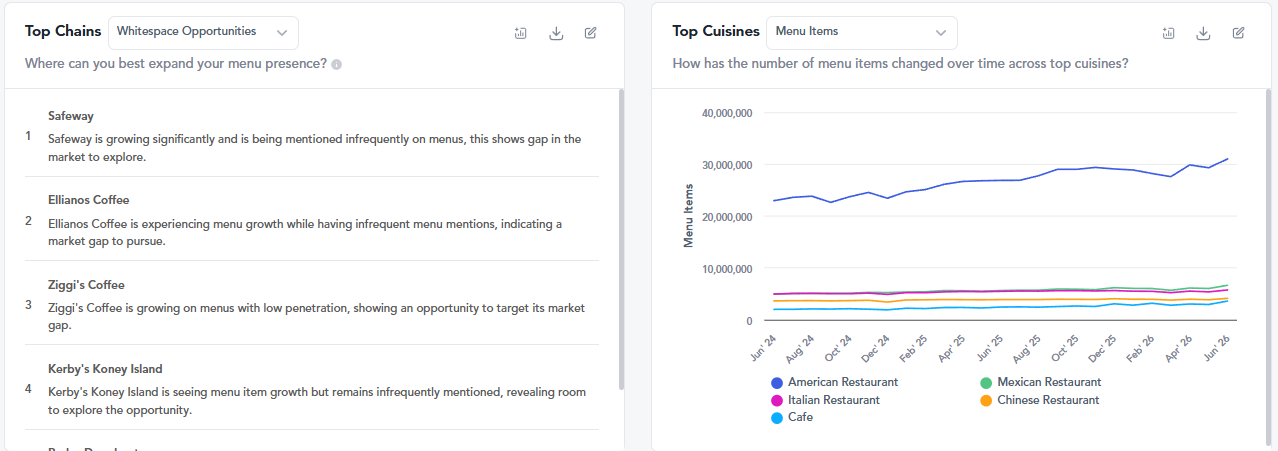Click the Dec' 25 x-axis label

(1102, 347)
